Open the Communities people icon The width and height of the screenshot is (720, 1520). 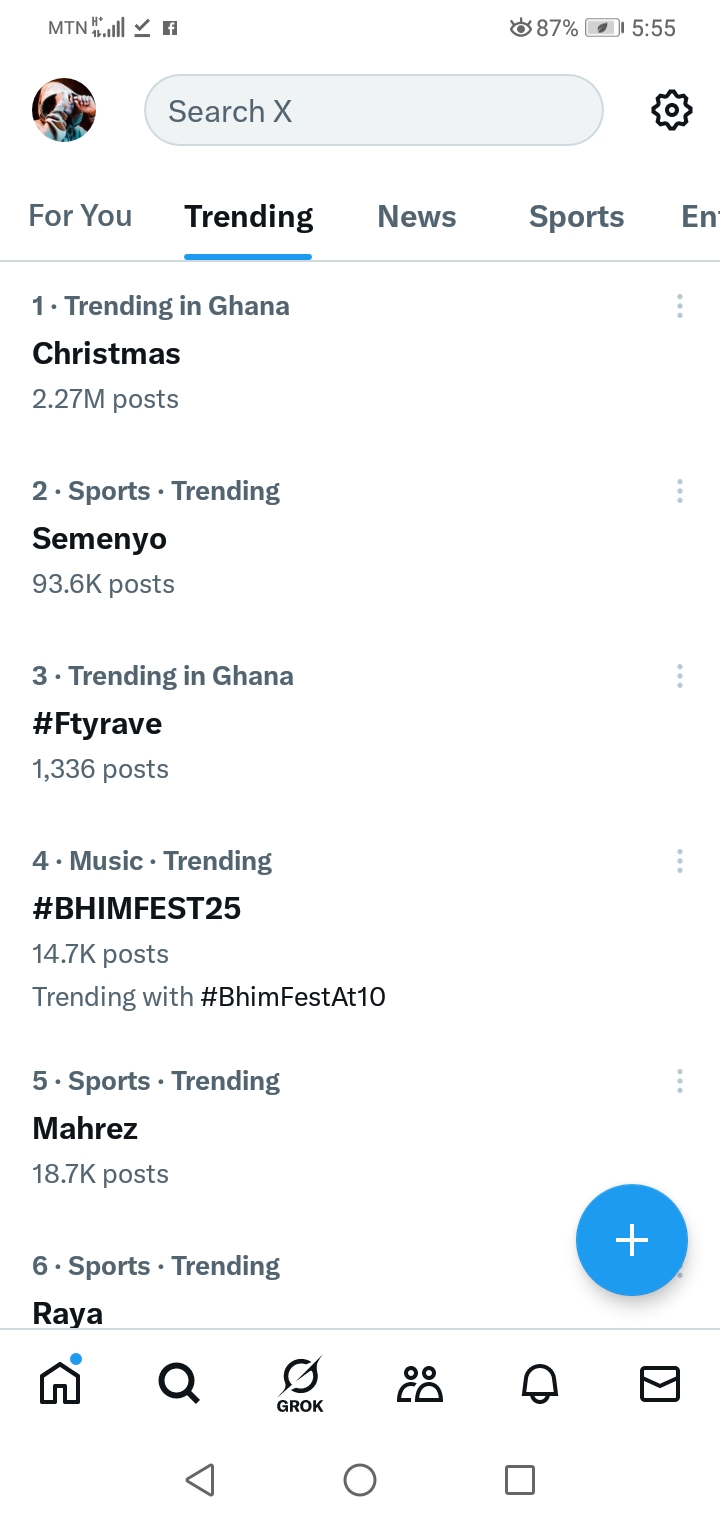point(420,1383)
